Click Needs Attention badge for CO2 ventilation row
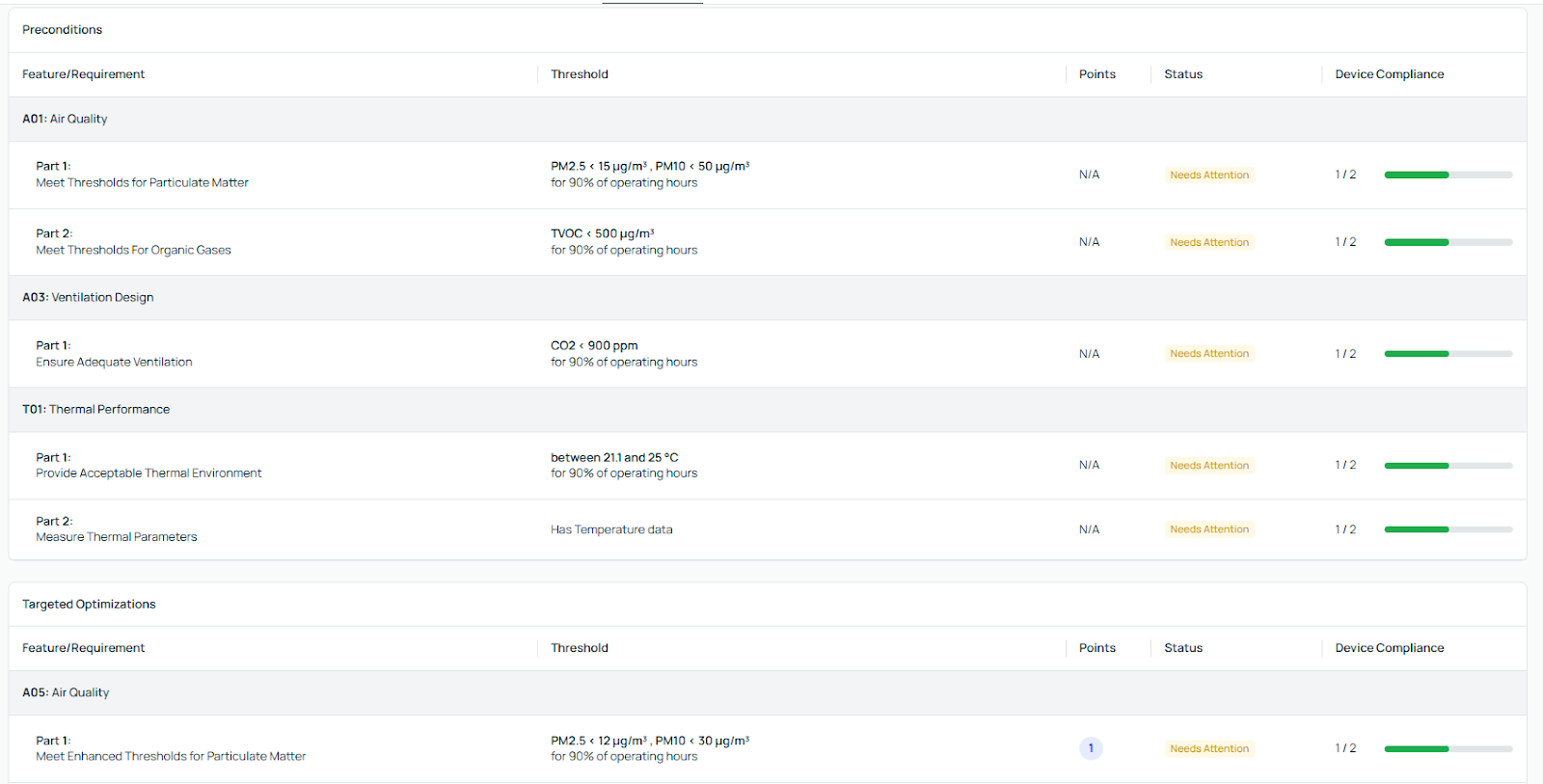Screen dimensions: 1543x784 point(1208,354)
